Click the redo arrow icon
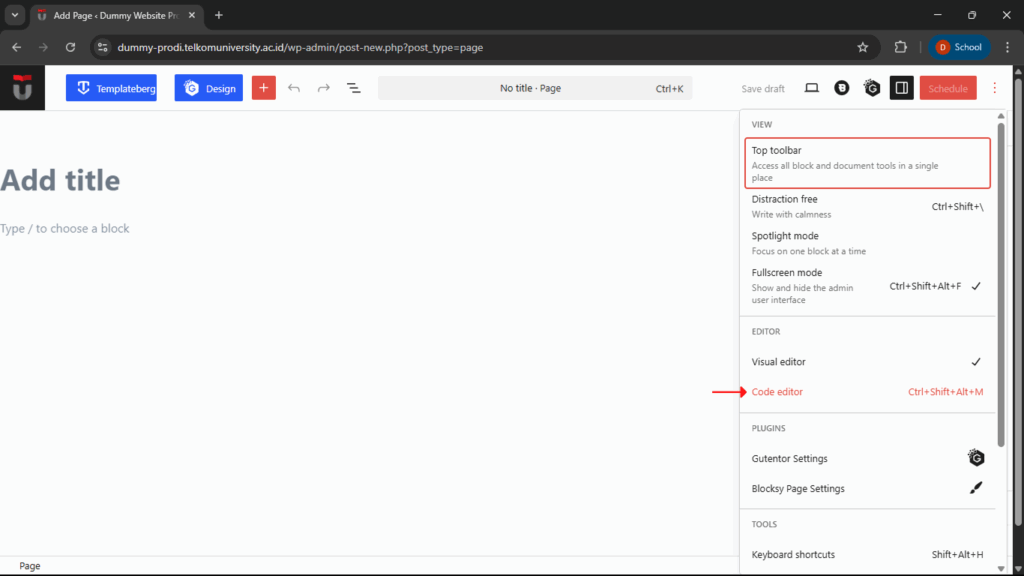Image resolution: width=1024 pixels, height=576 pixels. pos(324,88)
